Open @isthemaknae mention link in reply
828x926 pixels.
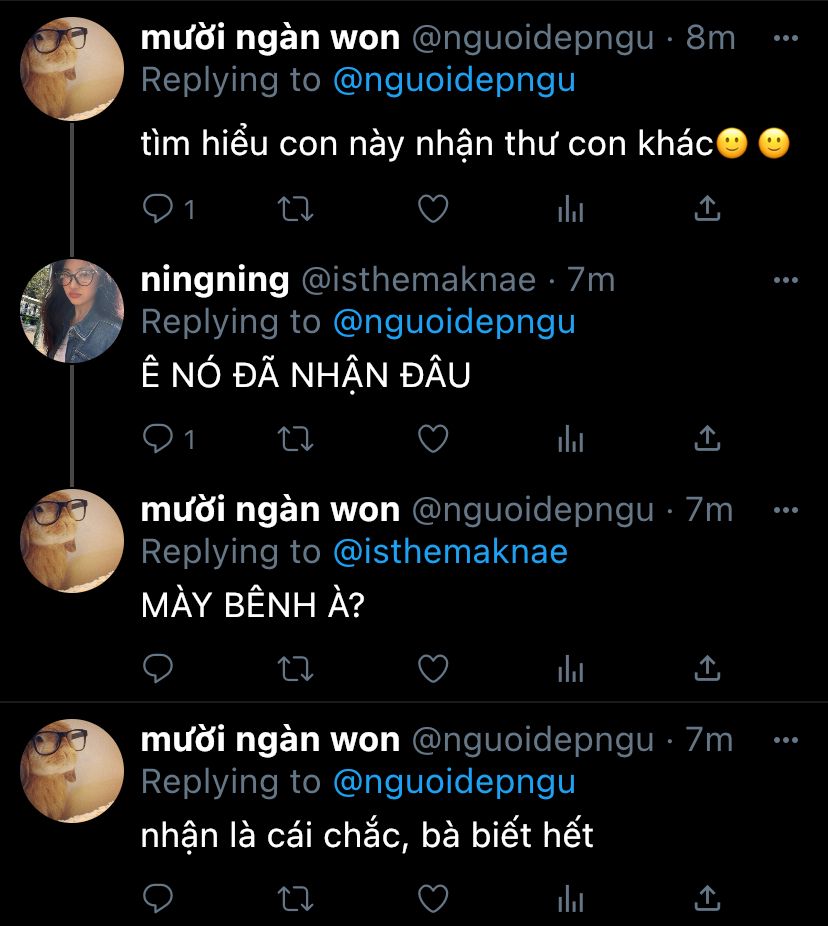(450, 551)
